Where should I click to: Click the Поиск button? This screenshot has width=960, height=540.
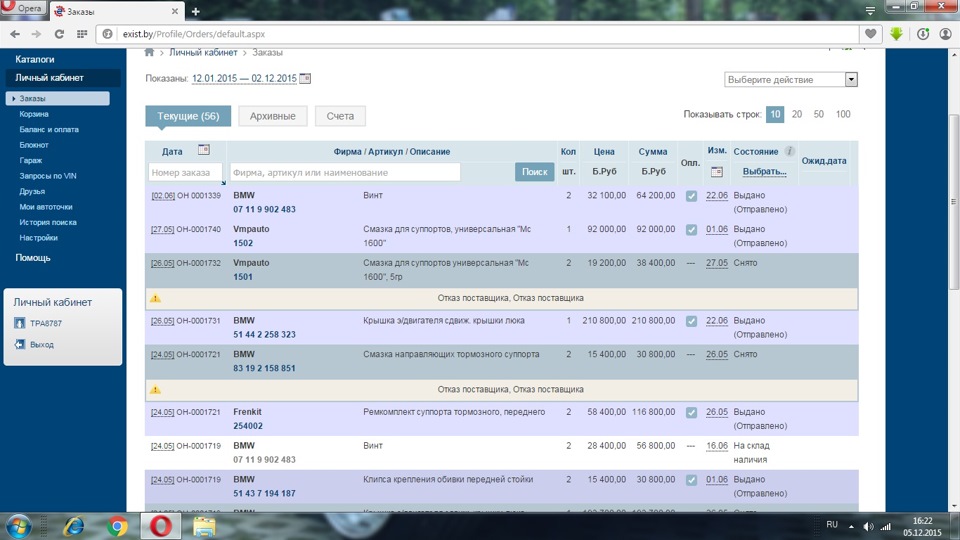(534, 172)
